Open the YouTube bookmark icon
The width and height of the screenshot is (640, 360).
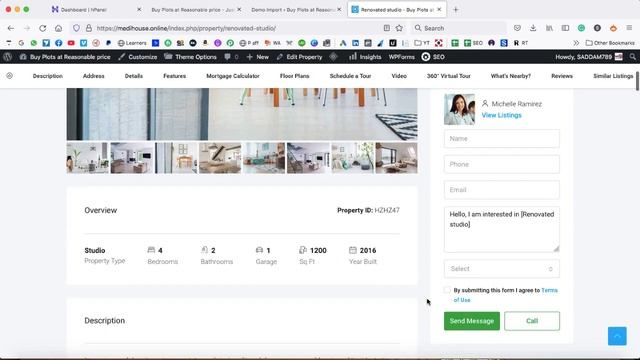[71, 43]
